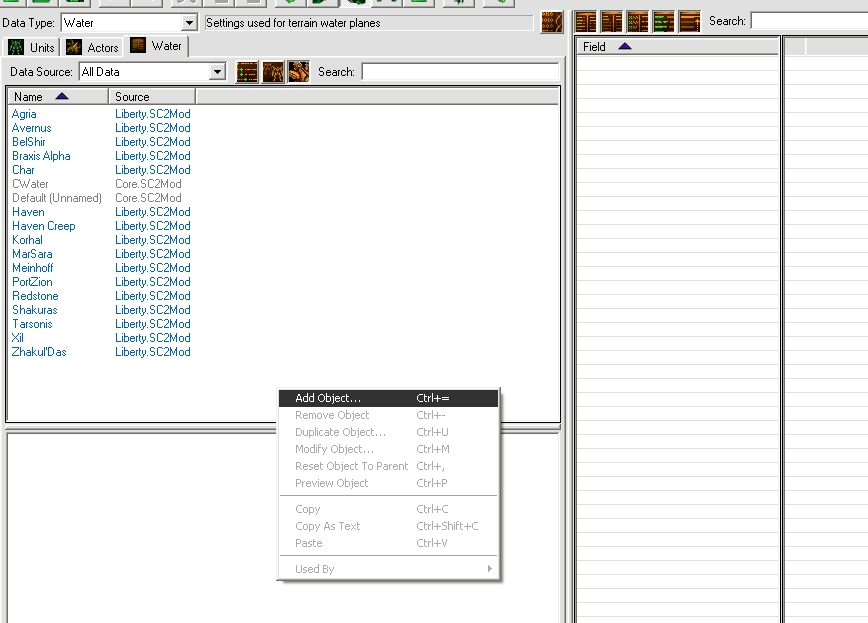Image resolution: width=868 pixels, height=623 pixels.
Task: Select the BelShir water entry
Action: (29, 142)
